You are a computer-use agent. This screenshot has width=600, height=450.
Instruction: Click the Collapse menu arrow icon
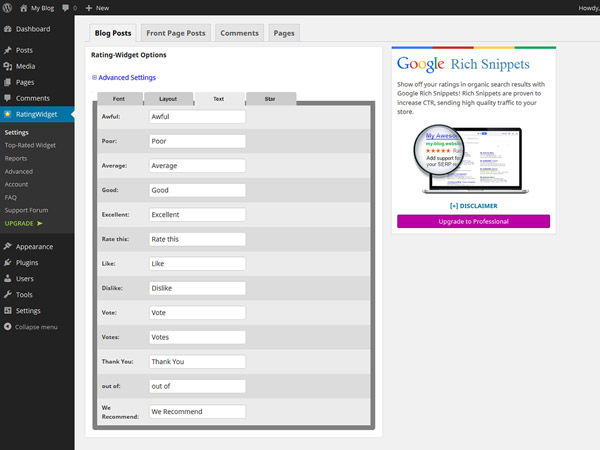click(x=8, y=327)
